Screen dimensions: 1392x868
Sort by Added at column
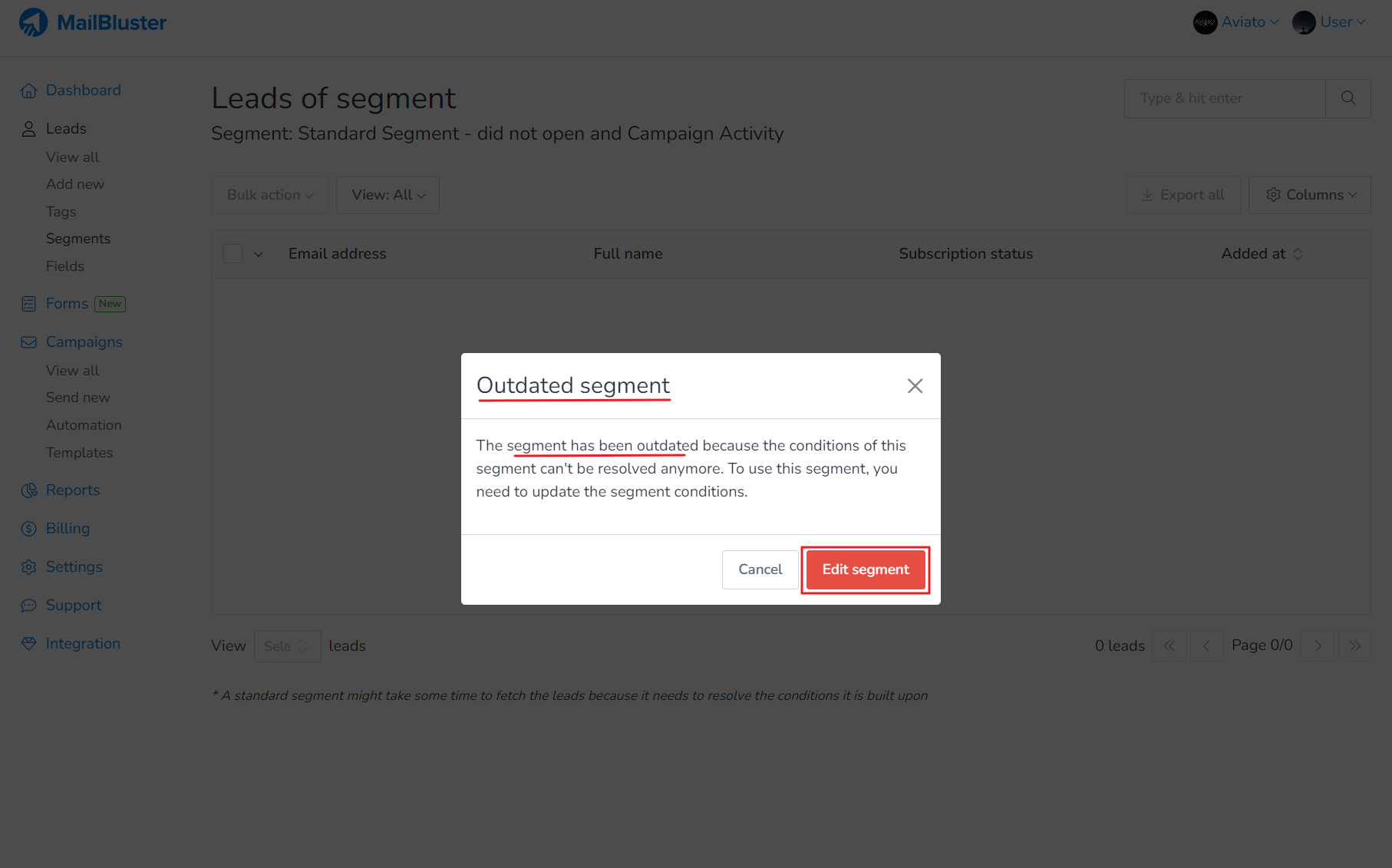point(1298,254)
